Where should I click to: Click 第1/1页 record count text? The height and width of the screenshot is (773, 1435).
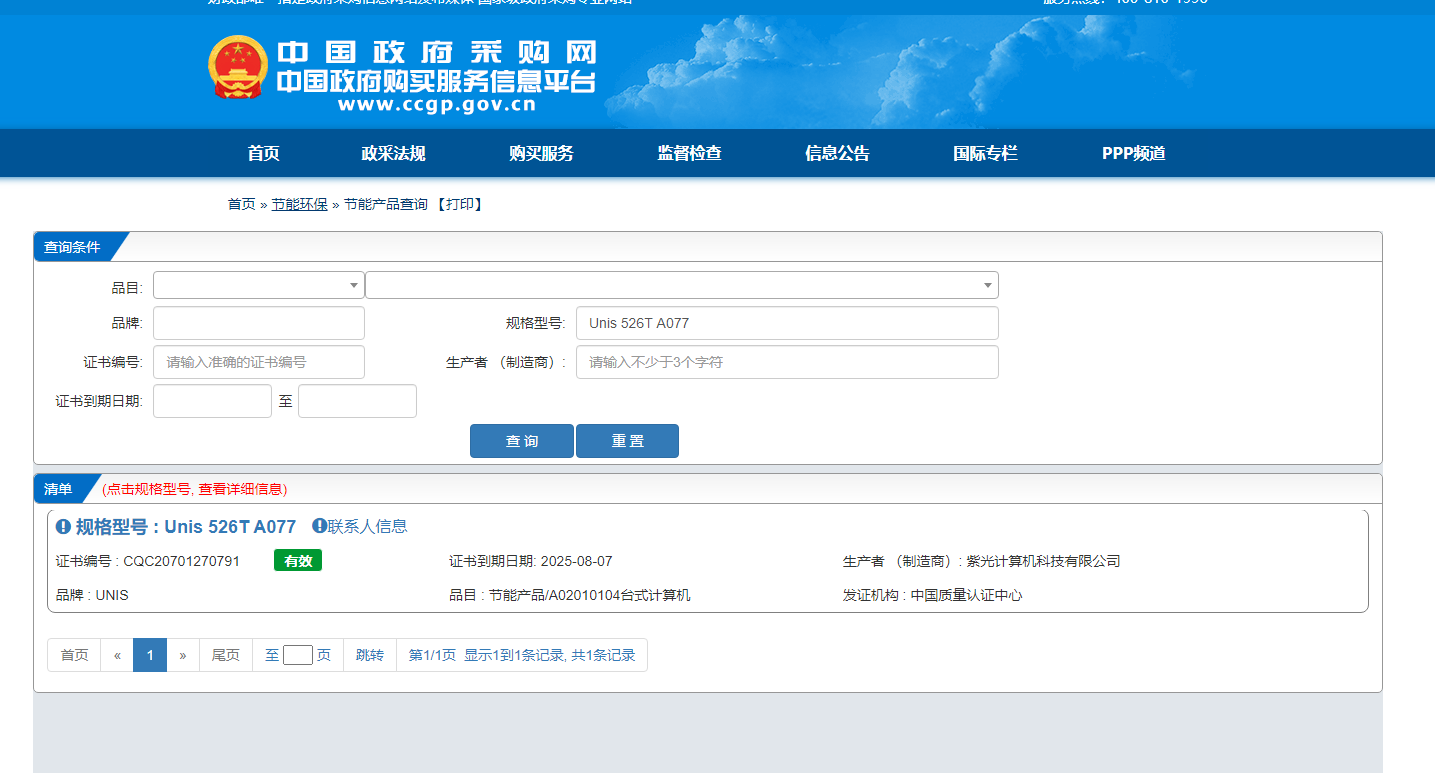tap(522, 655)
